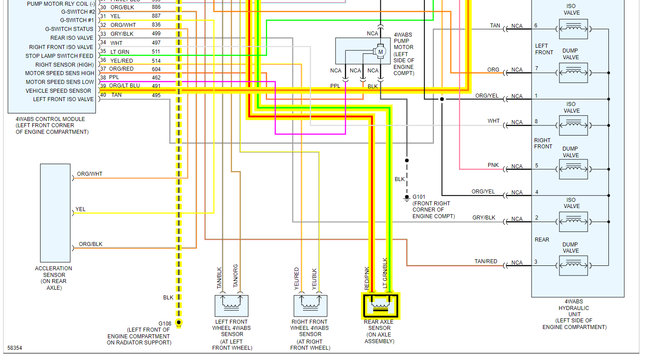The image size is (650, 363).
Task: Click 'ORG/YEL' label at hydraulic pin 1
Action: coord(487,95)
